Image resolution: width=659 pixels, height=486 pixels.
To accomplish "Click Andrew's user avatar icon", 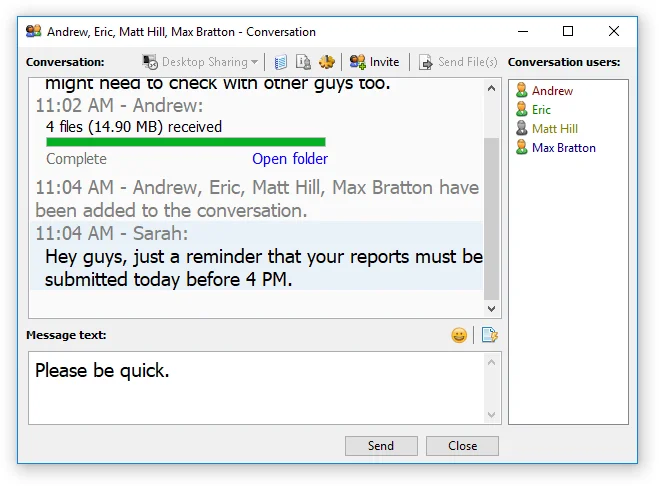I will [x=521, y=91].
